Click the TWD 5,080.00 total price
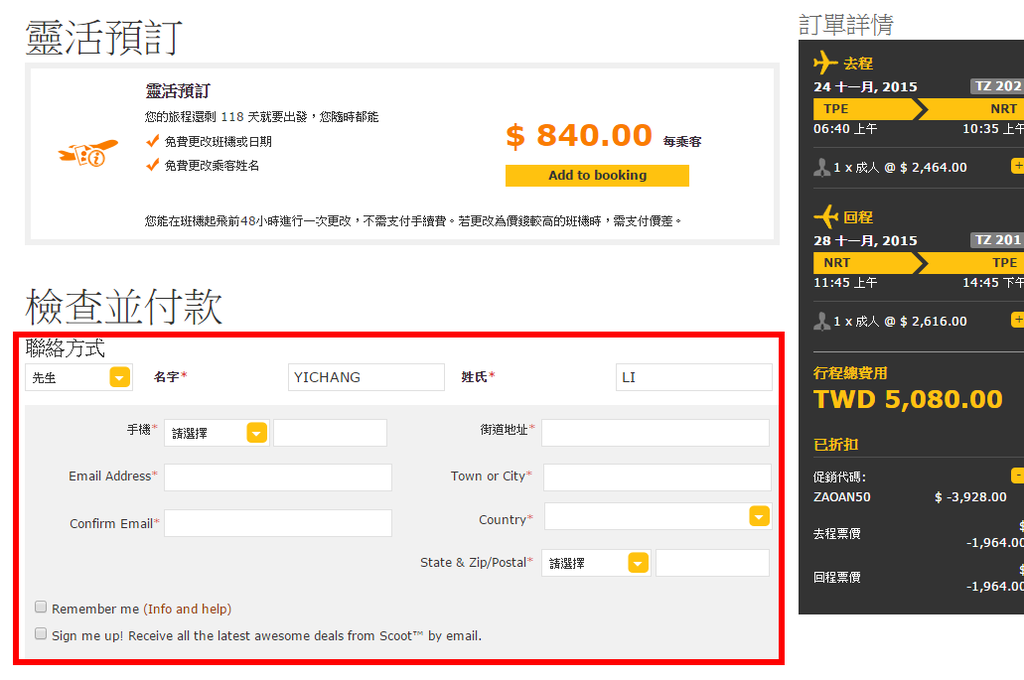 pos(908,399)
